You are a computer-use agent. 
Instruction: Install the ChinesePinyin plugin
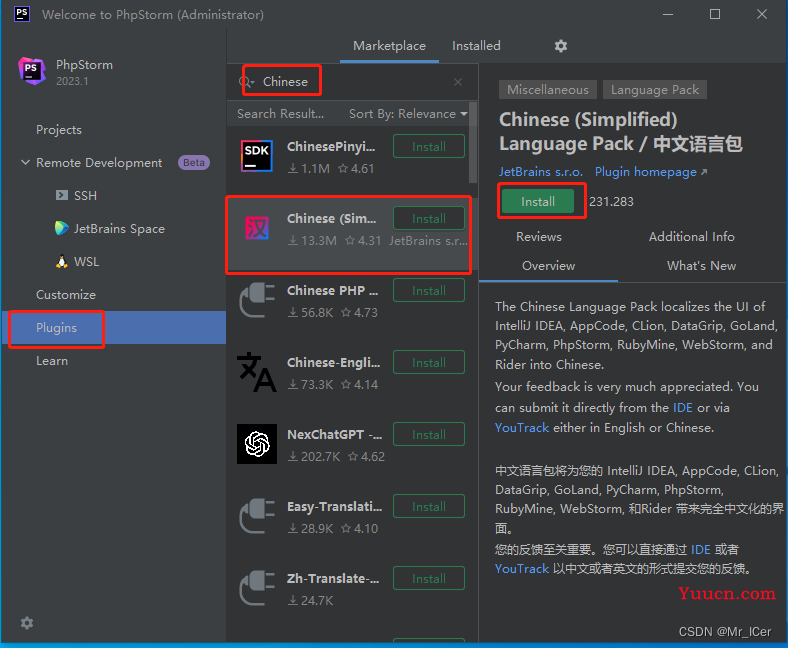429,146
